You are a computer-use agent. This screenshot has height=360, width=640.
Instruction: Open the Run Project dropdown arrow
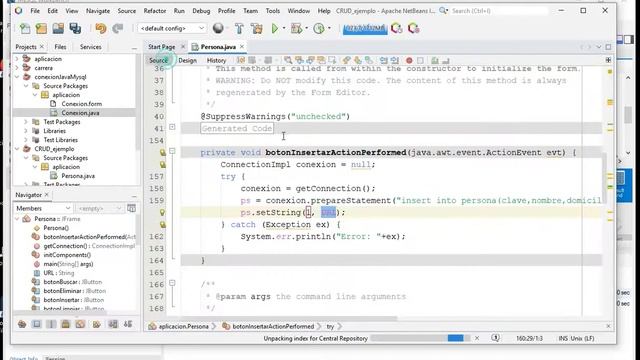284,28
